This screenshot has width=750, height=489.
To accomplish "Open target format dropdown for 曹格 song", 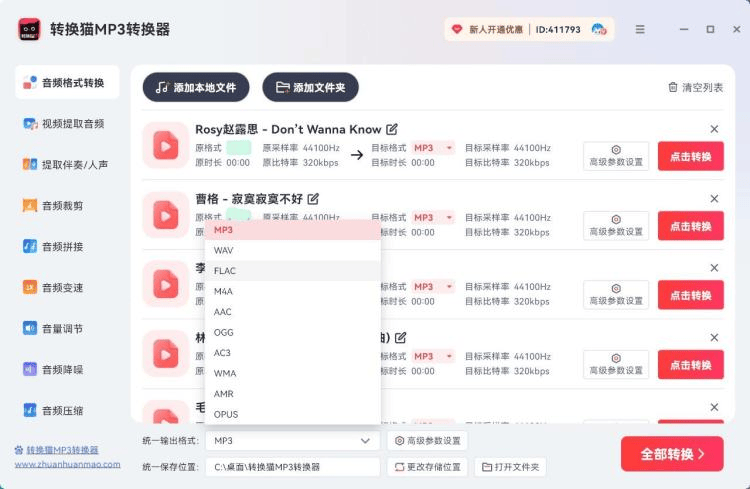I will pyautogui.click(x=433, y=218).
